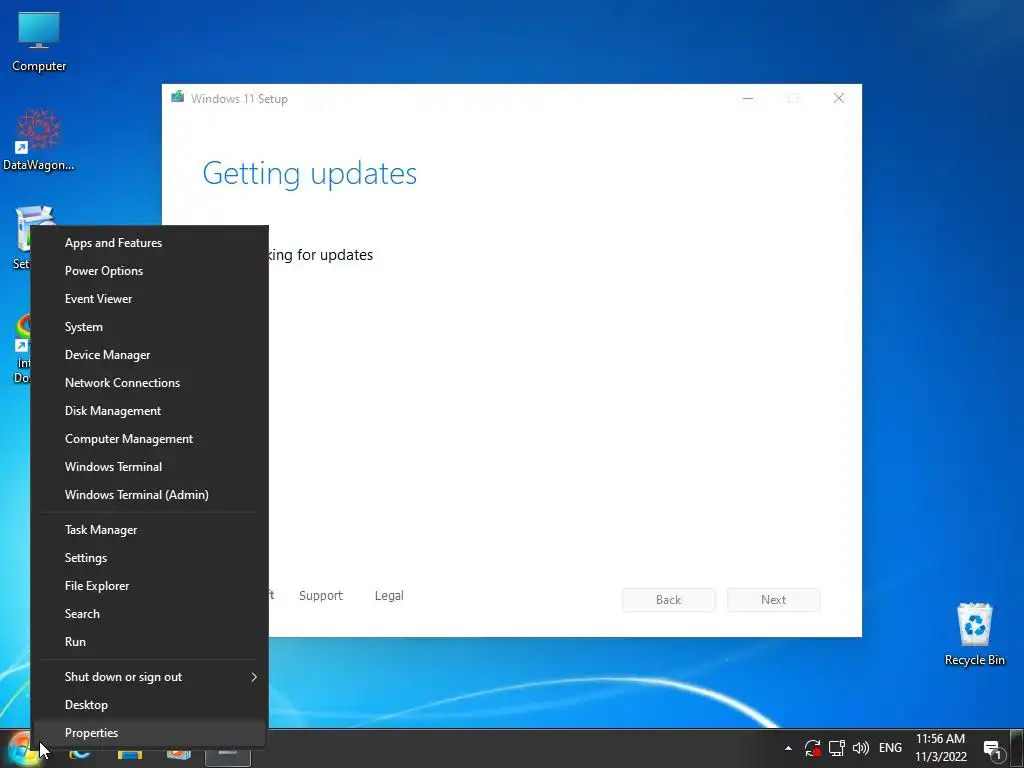Viewport: 1024px width, 768px height.
Task: Open Network Connections
Action: click(150, 383)
